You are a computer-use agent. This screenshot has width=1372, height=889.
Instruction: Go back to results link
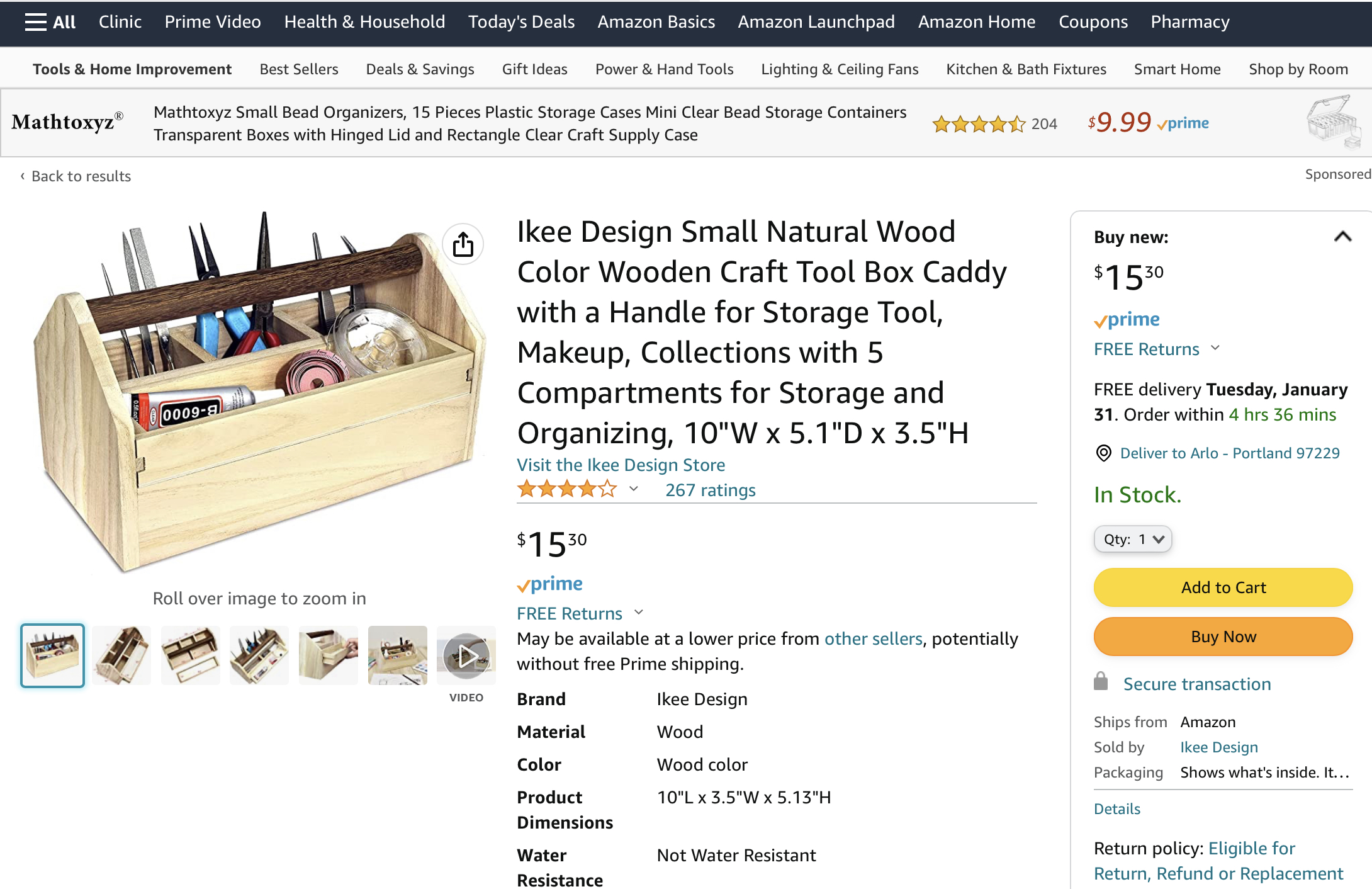click(76, 176)
